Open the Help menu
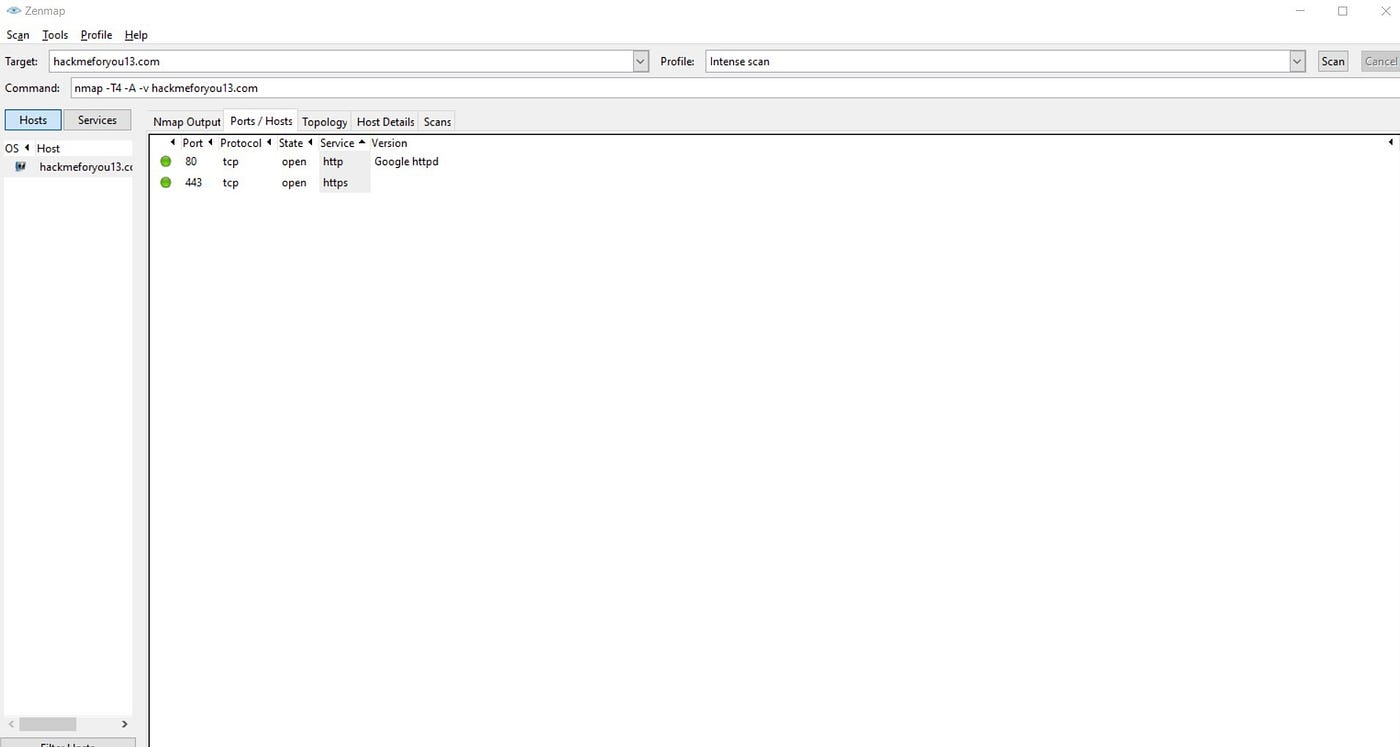The height and width of the screenshot is (747, 1400). click(x=136, y=35)
